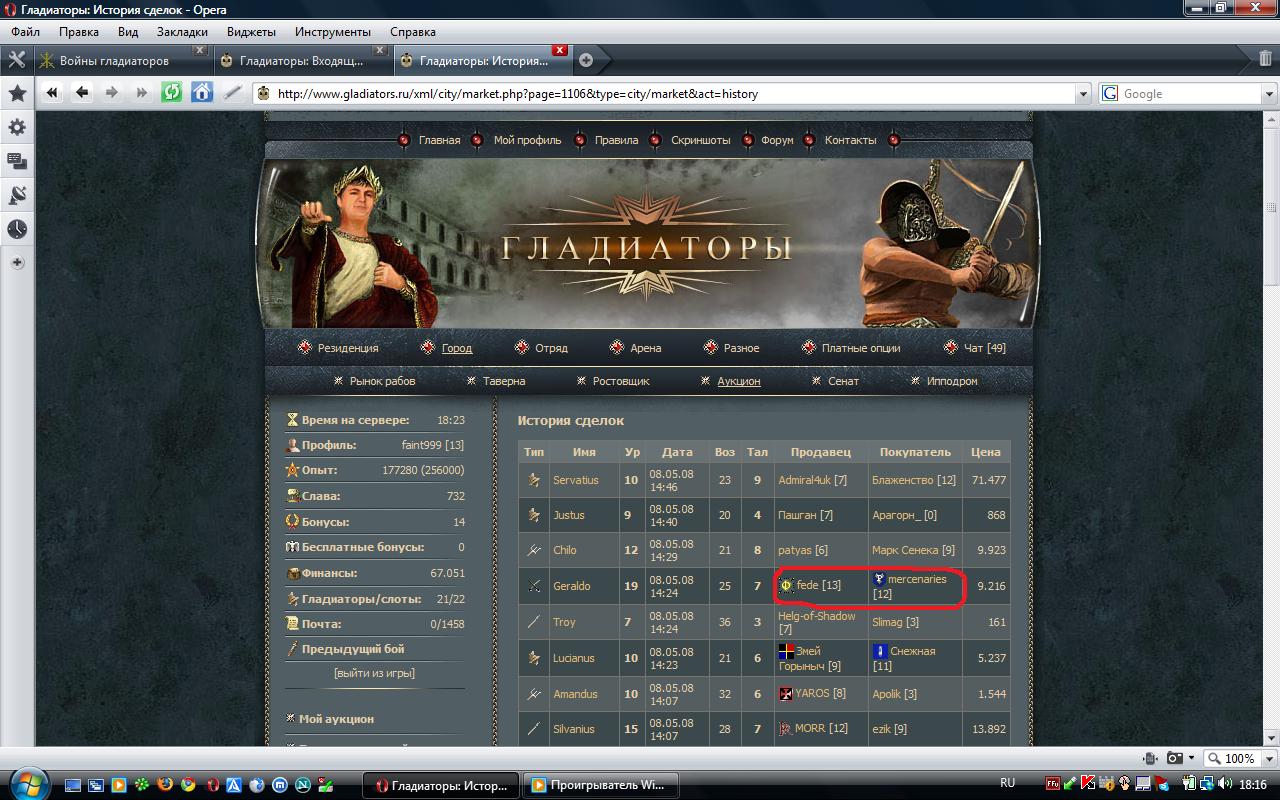The height and width of the screenshot is (800, 1280).
Task: Expand the search engine dropdown arrow
Action: click(x=1268, y=94)
